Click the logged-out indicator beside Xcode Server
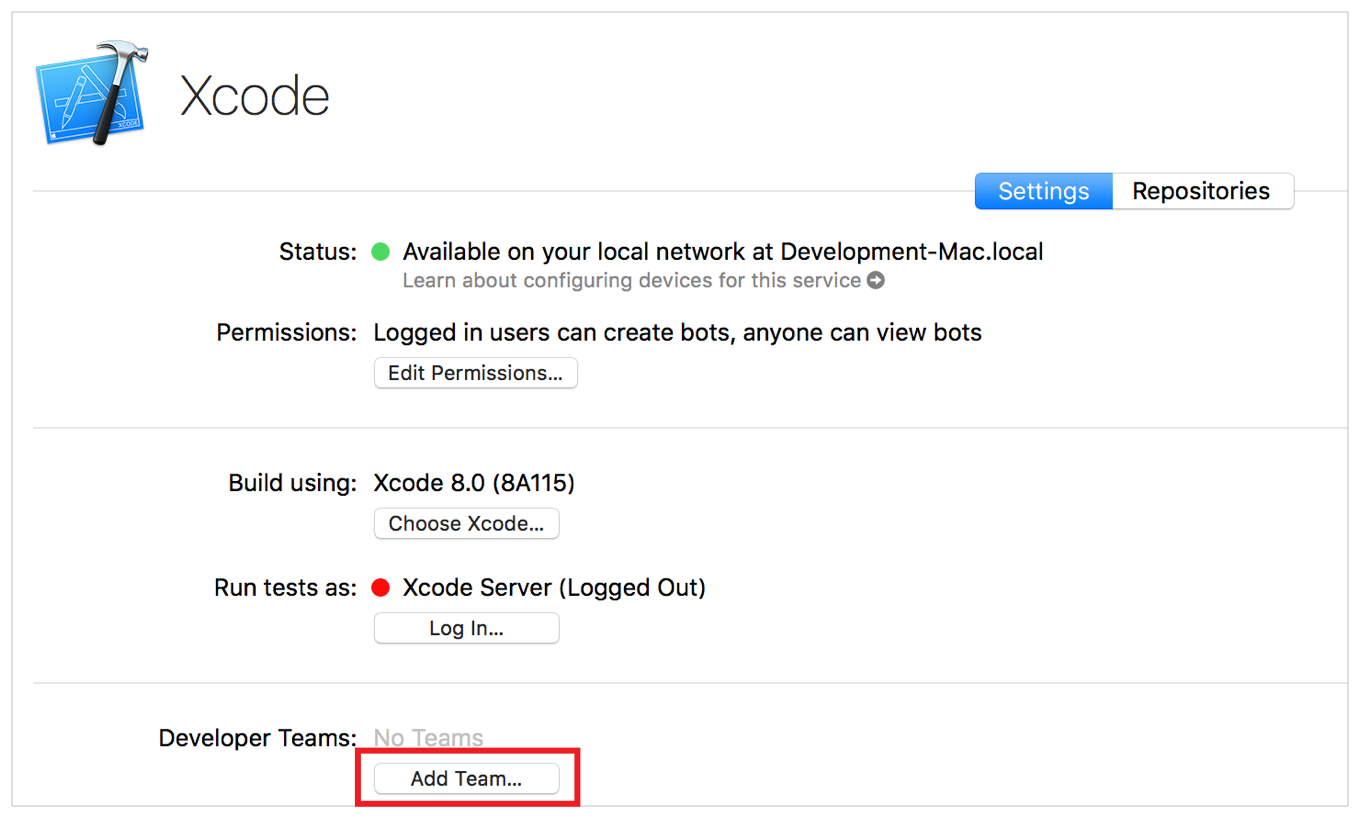 coord(381,588)
